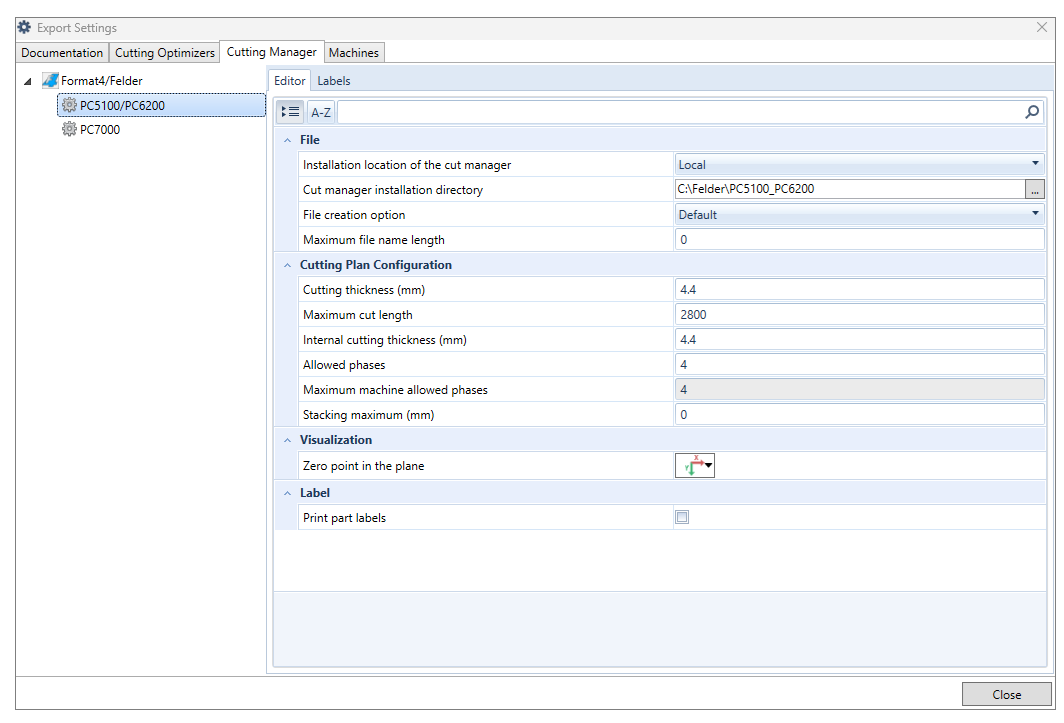This screenshot has width=1064, height=723.
Task: Enable the Print part labels checkbox
Action: coord(682,517)
